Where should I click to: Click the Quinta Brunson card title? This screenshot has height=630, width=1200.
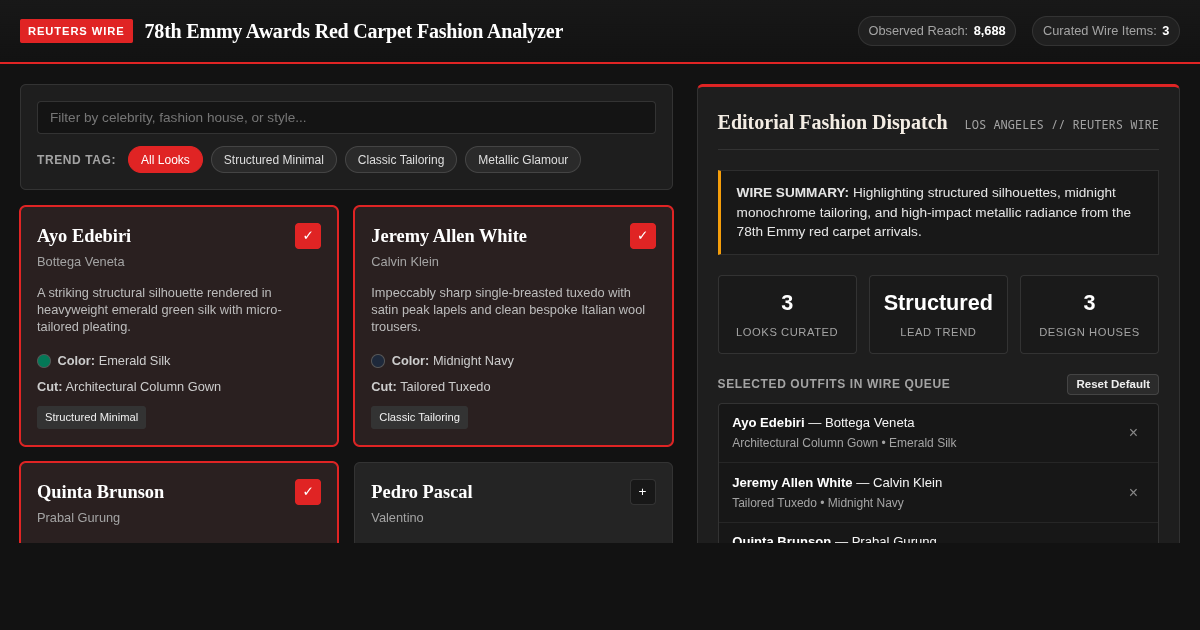point(100,492)
